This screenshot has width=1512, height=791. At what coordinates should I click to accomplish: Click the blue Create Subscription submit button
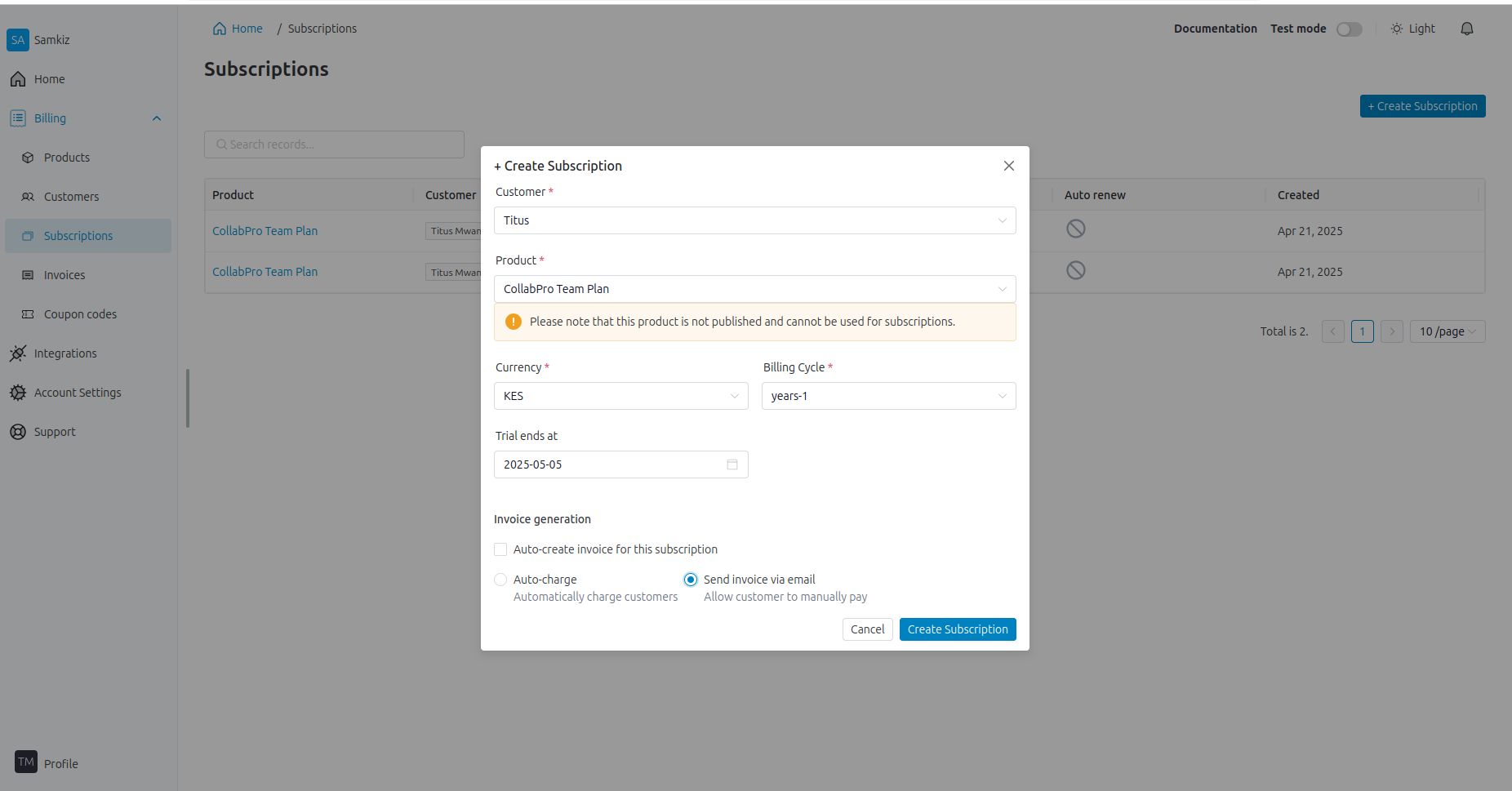click(x=957, y=629)
